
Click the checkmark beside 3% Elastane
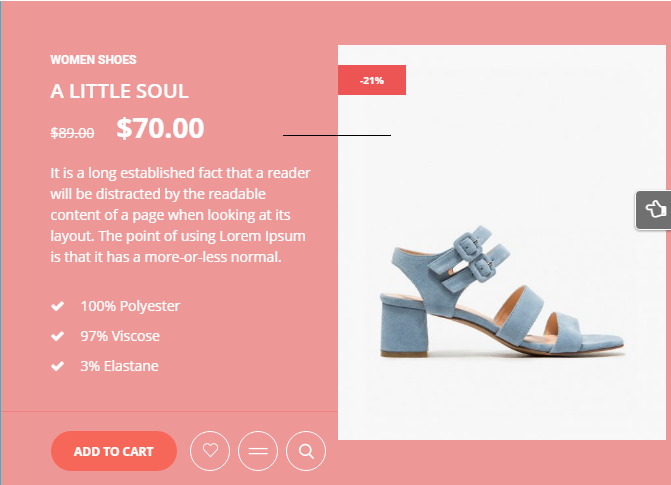coord(57,366)
